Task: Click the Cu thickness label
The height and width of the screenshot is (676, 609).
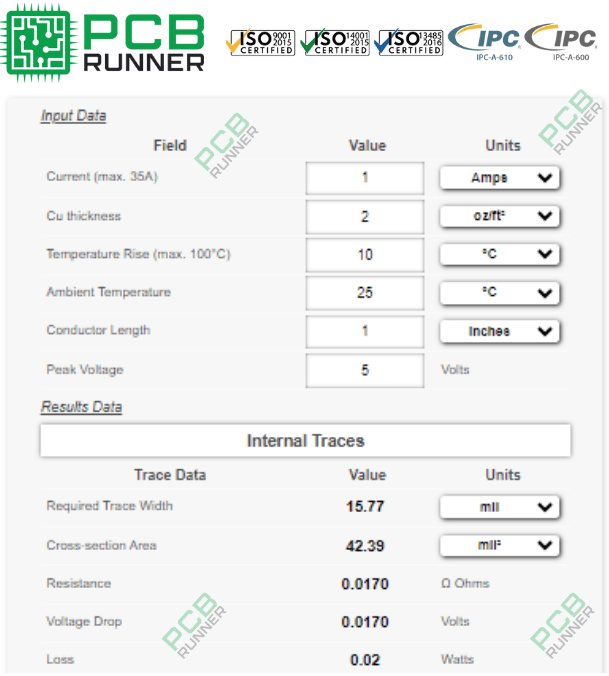Action: pos(84,216)
